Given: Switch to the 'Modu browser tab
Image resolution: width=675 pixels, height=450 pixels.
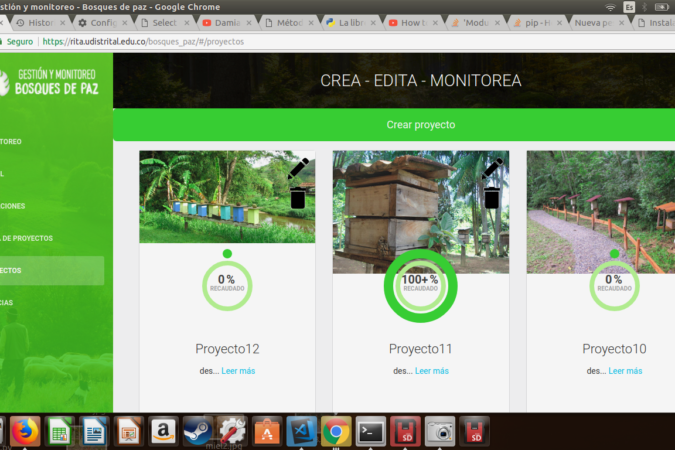Looking at the screenshot, I should point(475,23).
